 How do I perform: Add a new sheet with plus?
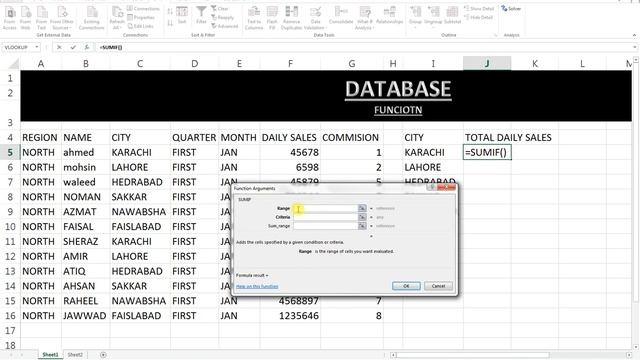tap(103, 355)
